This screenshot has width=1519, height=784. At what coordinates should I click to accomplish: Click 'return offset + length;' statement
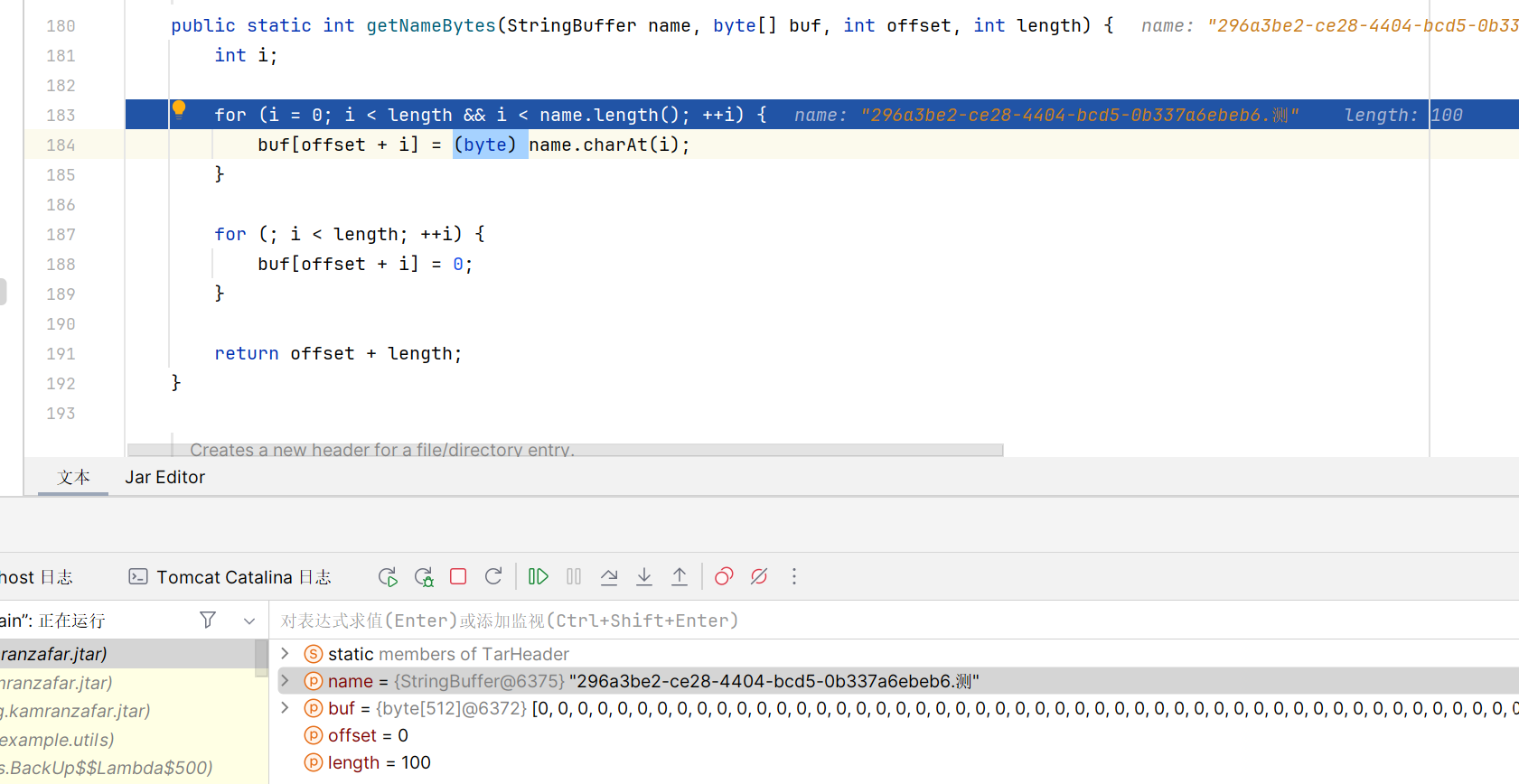[338, 353]
